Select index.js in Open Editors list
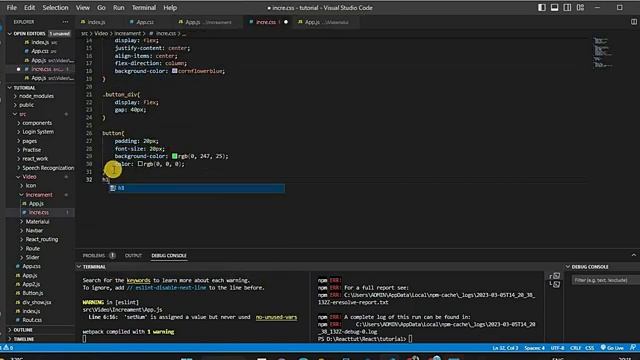Screen dimensions: 640x360 [40, 42]
